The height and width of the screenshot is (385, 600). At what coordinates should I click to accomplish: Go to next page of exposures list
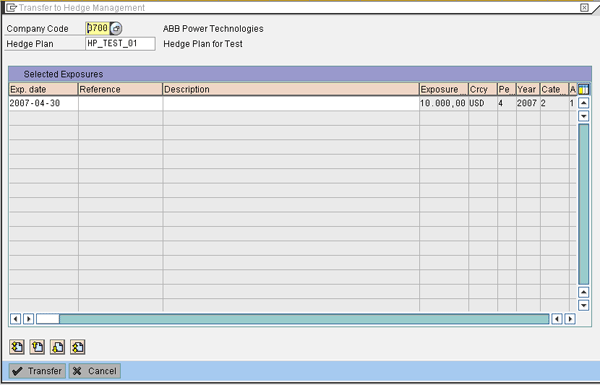[57, 347]
